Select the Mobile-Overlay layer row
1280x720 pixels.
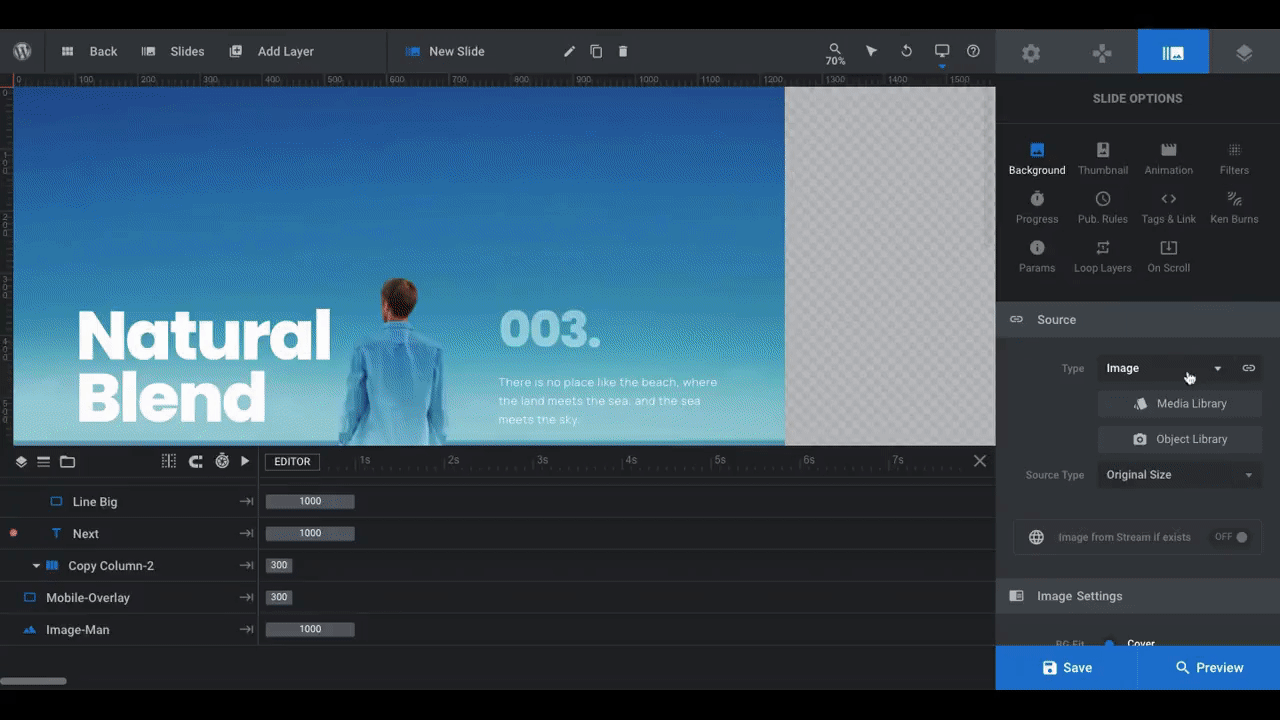[x=129, y=598]
